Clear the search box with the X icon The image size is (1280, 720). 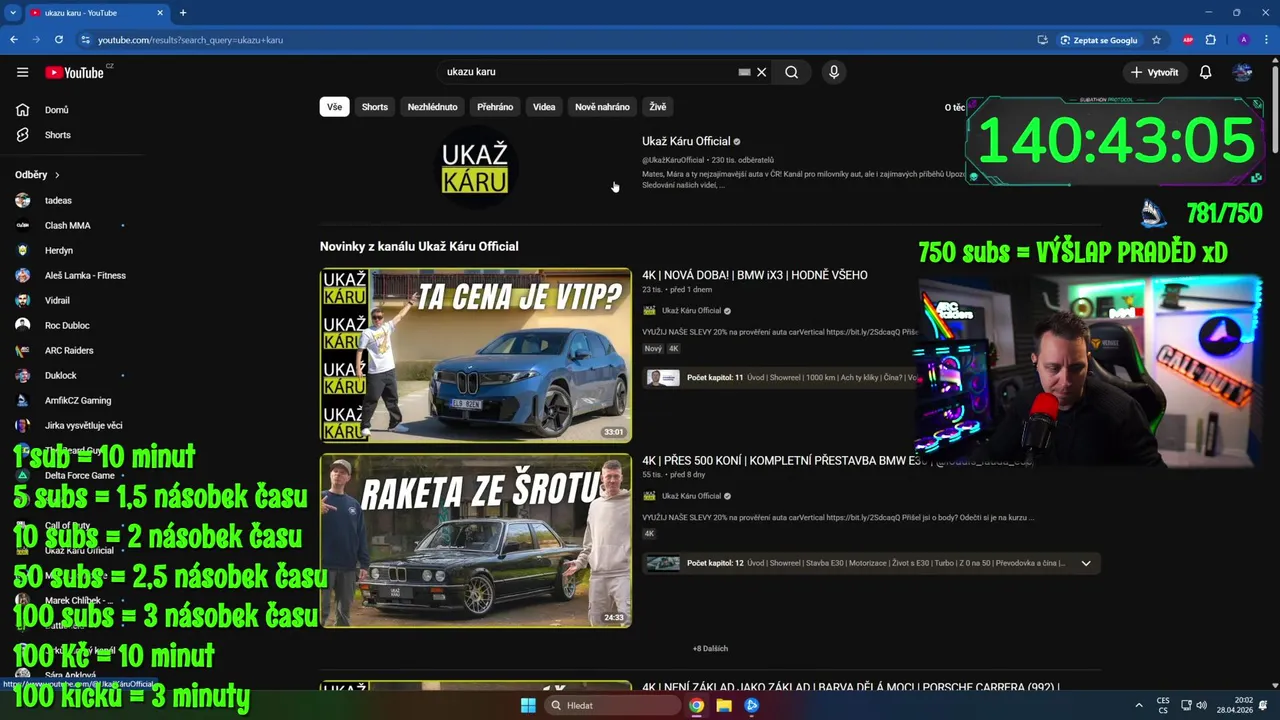[761, 72]
